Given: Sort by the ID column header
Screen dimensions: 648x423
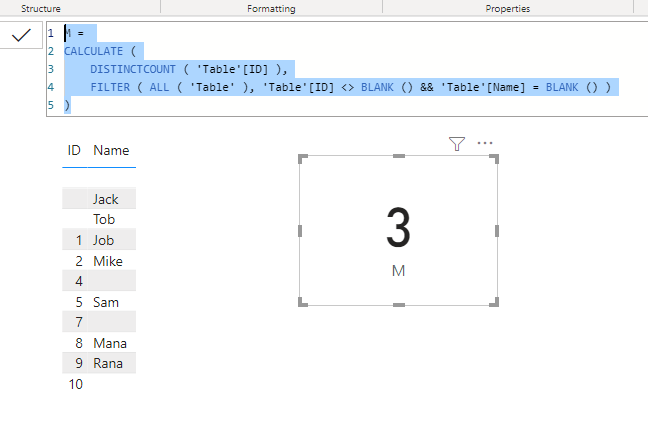Looking at the screenshot, I should [74, 150].
